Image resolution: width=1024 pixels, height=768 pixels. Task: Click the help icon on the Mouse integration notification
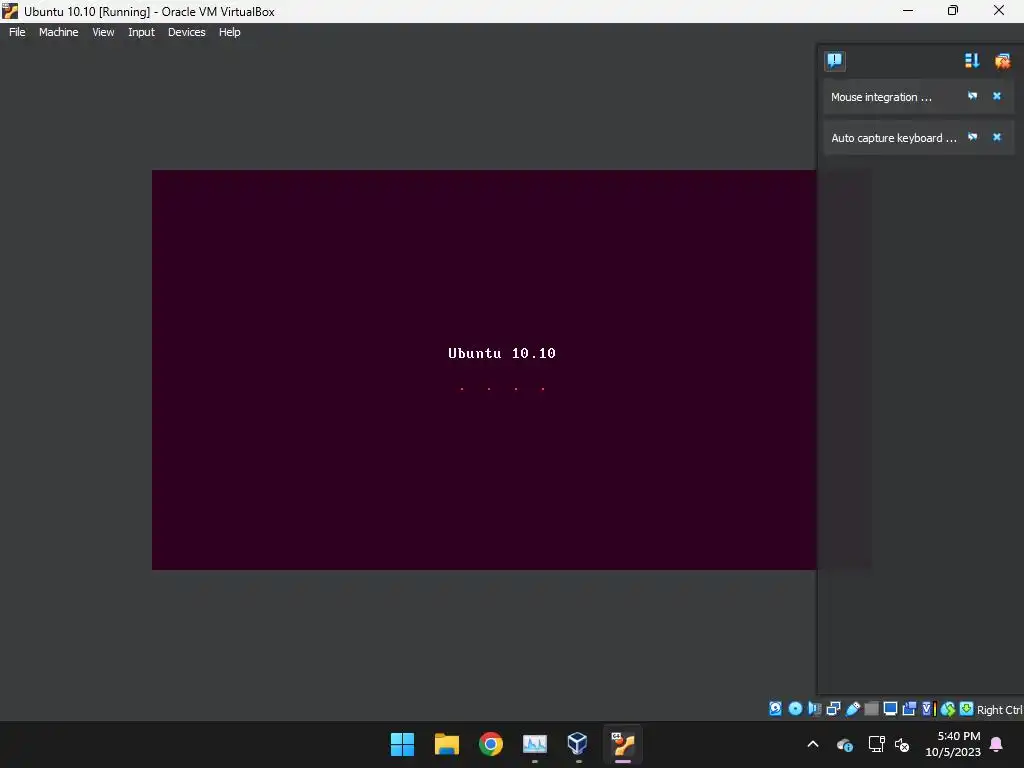coord(972,96)
